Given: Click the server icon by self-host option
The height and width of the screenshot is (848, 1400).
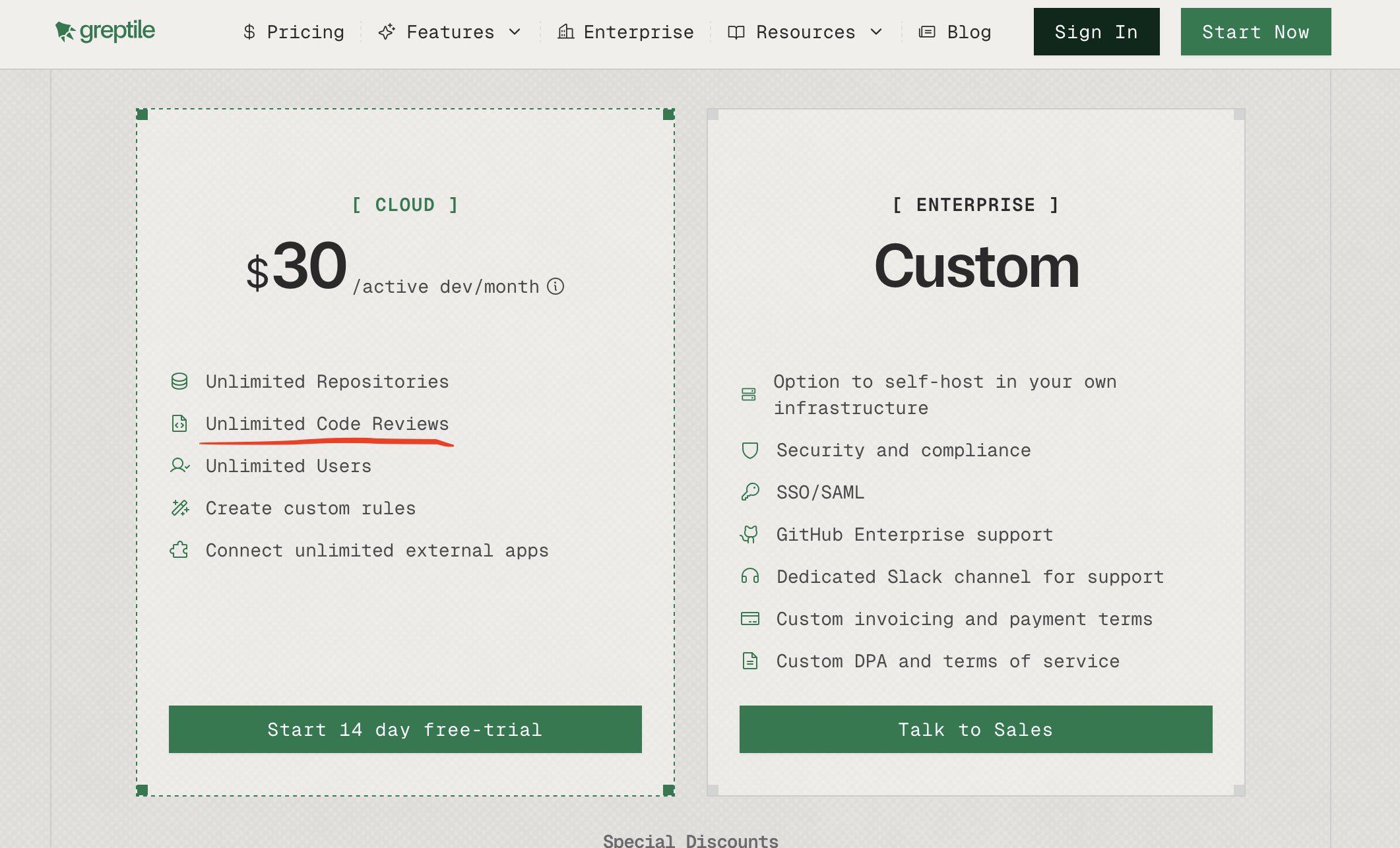Looking at the screenshot, I should tap(748, 394).
